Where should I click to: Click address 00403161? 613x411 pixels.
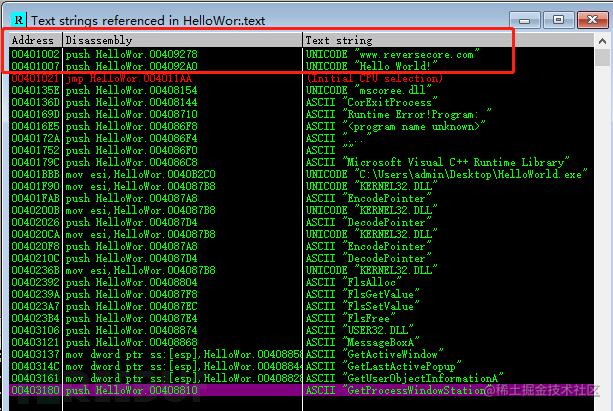point(36,378)
